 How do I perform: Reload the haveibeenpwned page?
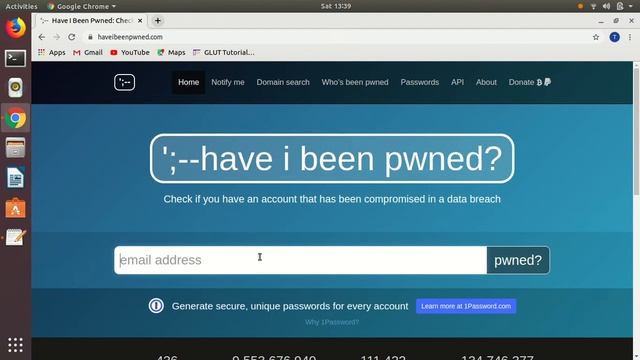coord(72,37)
